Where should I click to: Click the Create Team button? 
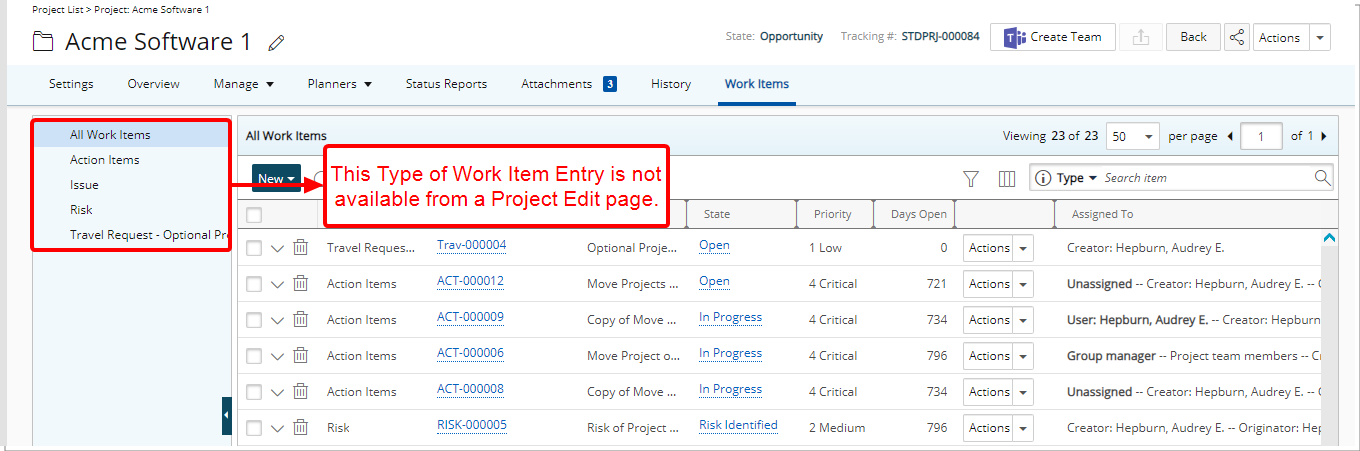[x=1053, y=37]
